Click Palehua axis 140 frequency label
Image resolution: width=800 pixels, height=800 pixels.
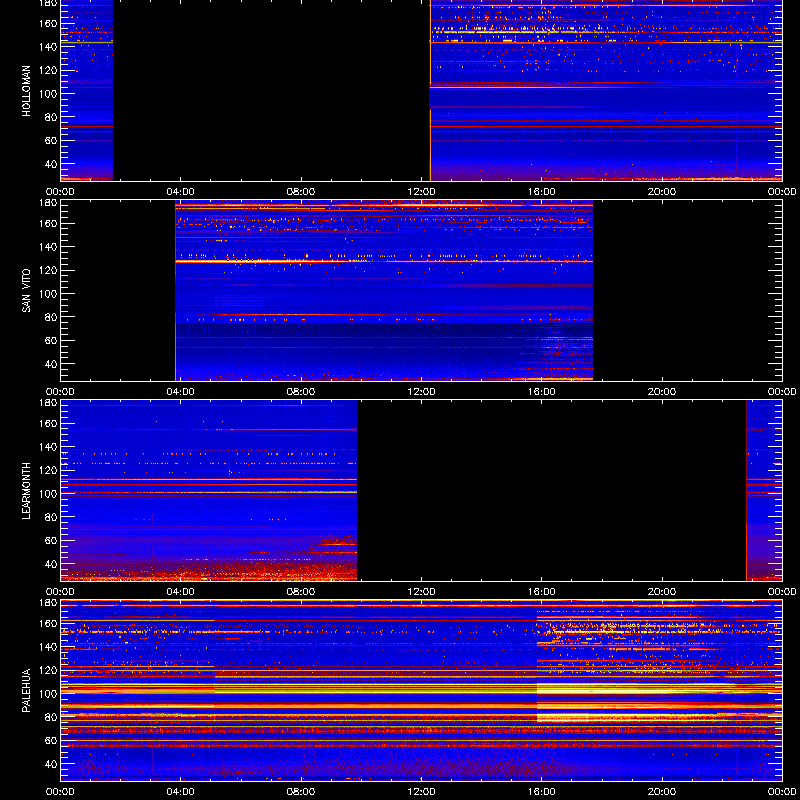click(48, 647)
